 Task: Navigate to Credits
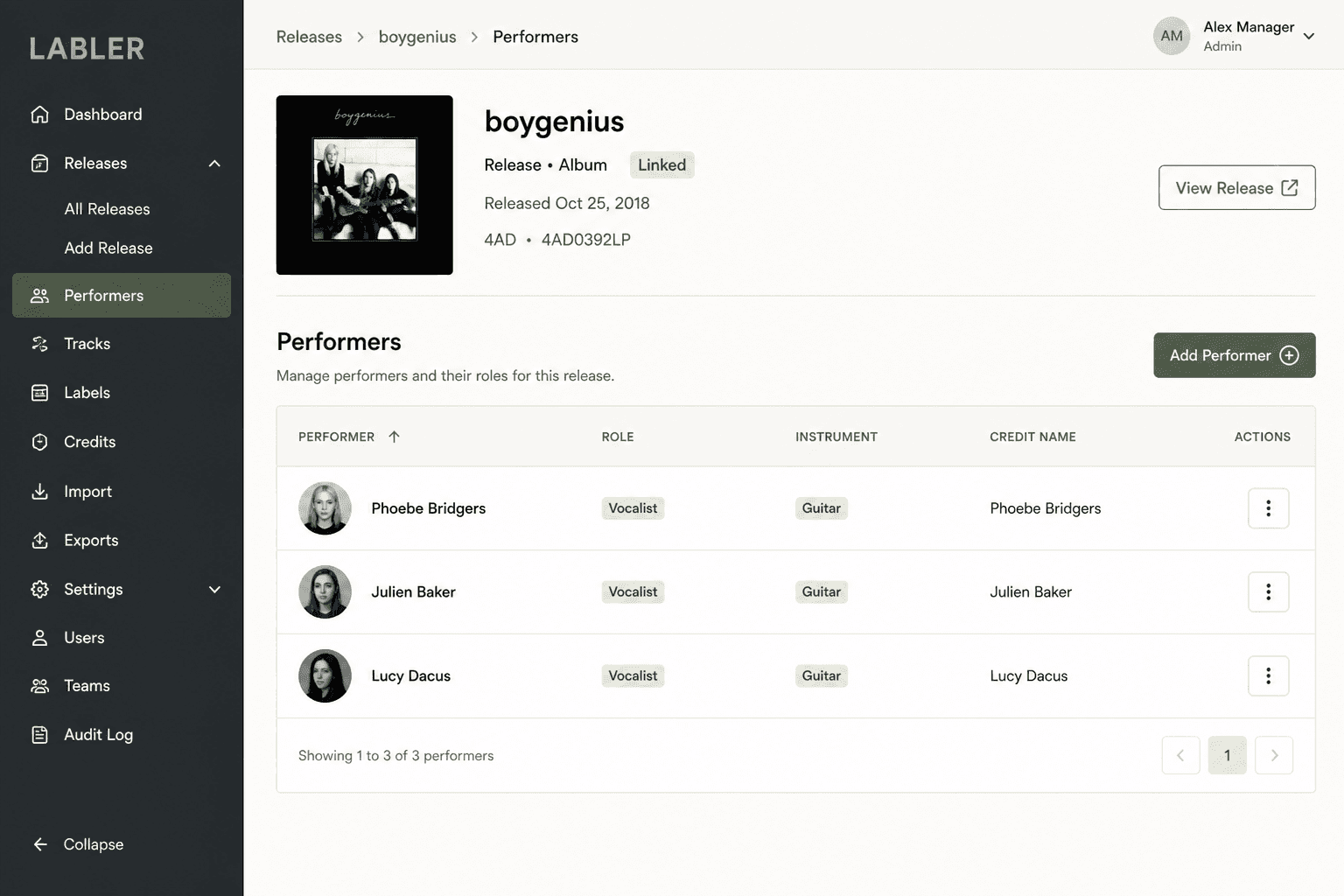tap(122, 442)
